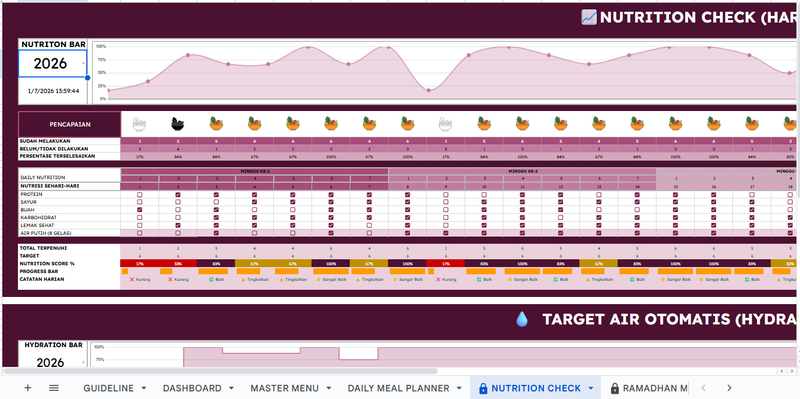Select the KARBOHIDRAT row label

(69, 217)
